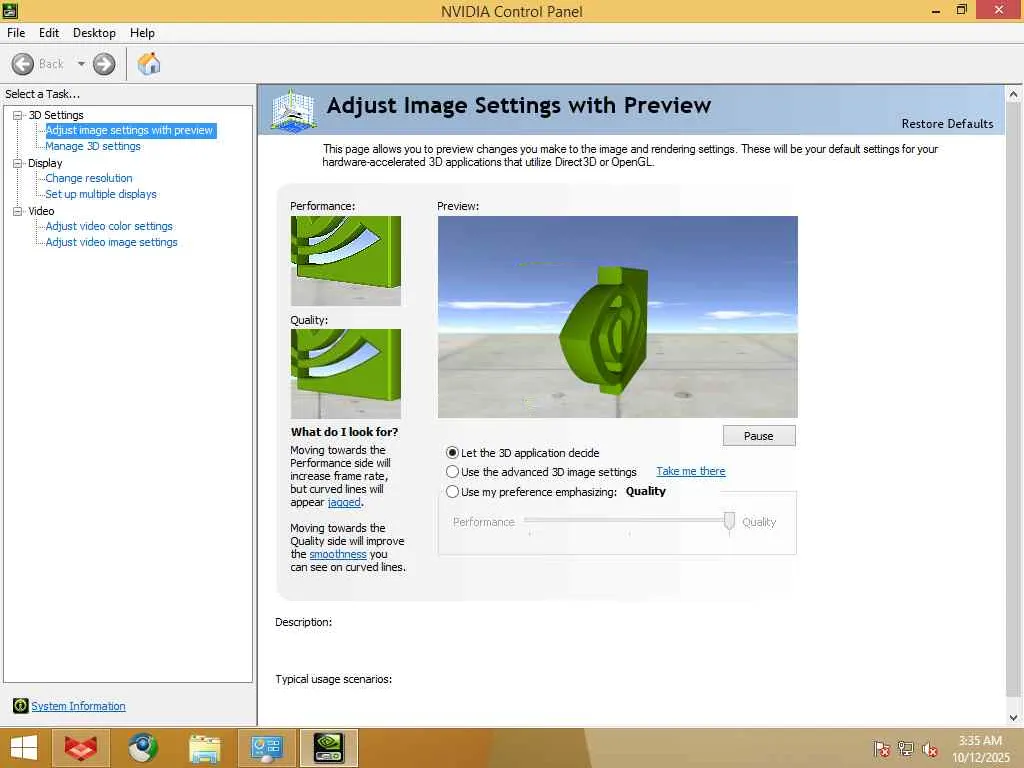Image resolution: width=1024 pixels, height=768 pixels.
Task: Open the red hexagon app in the taskbar
Action: tap(80, 748)
